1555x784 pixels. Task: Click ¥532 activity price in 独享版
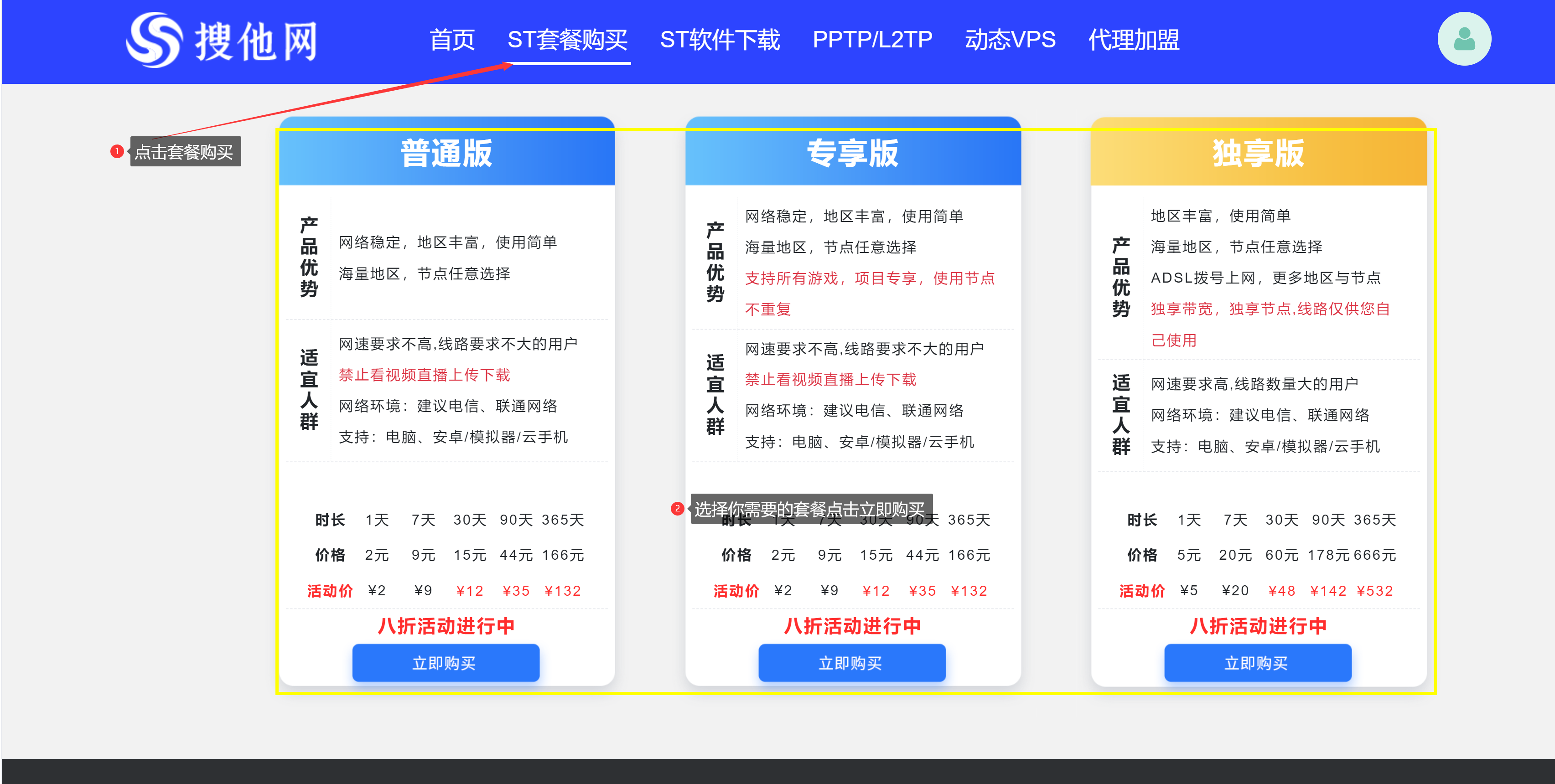coord(1374,591)
